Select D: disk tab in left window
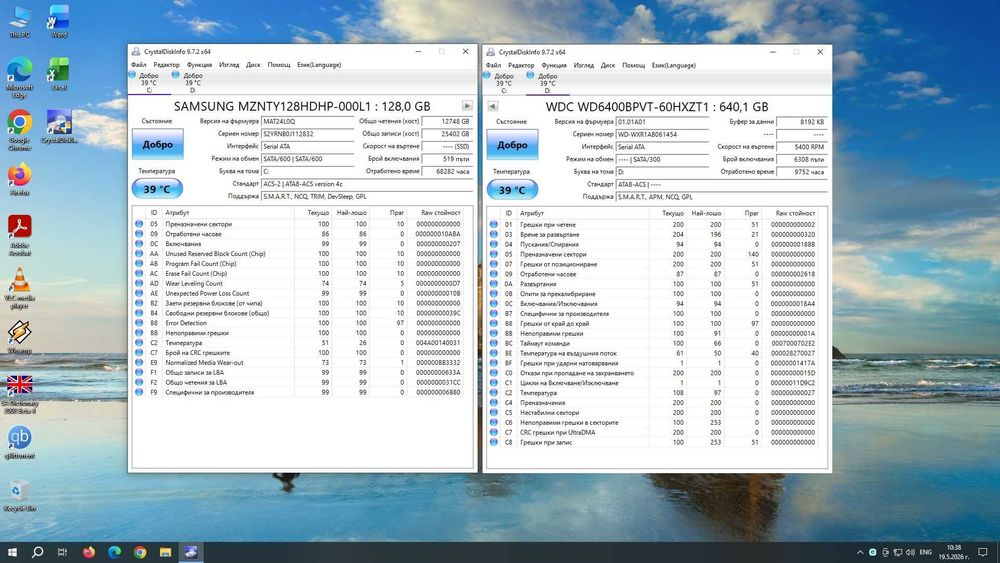Image resolution: width=1000 pixels, height=563 pixels. (x=193, y=82)
